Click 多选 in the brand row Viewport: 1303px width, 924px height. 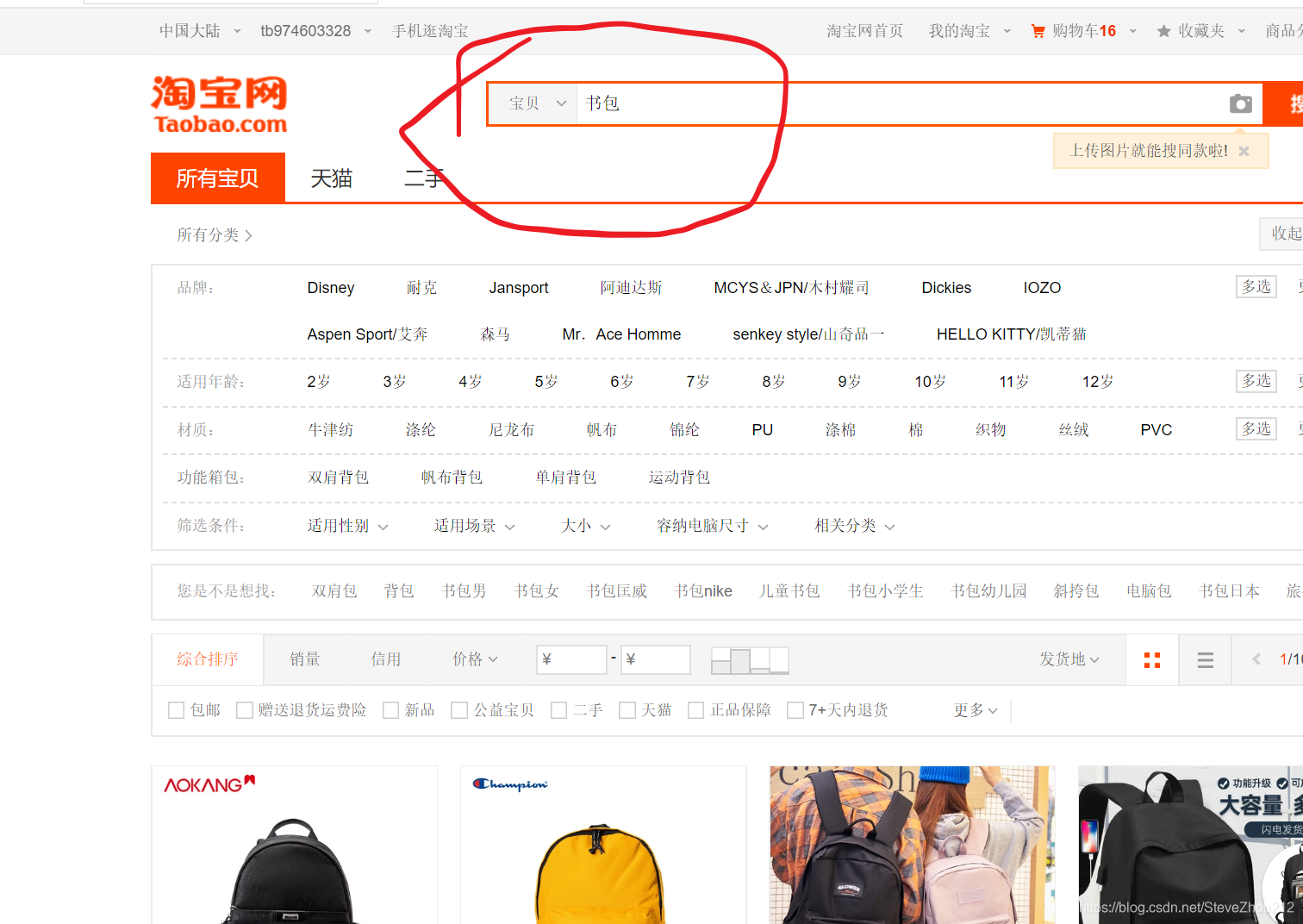pos(1256,287)
